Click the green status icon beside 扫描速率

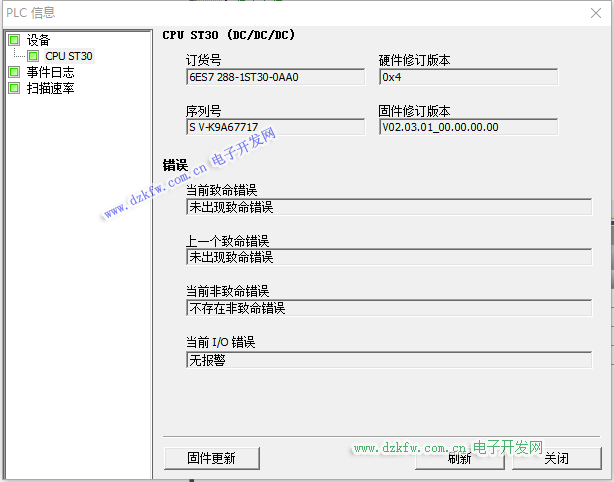14,88
